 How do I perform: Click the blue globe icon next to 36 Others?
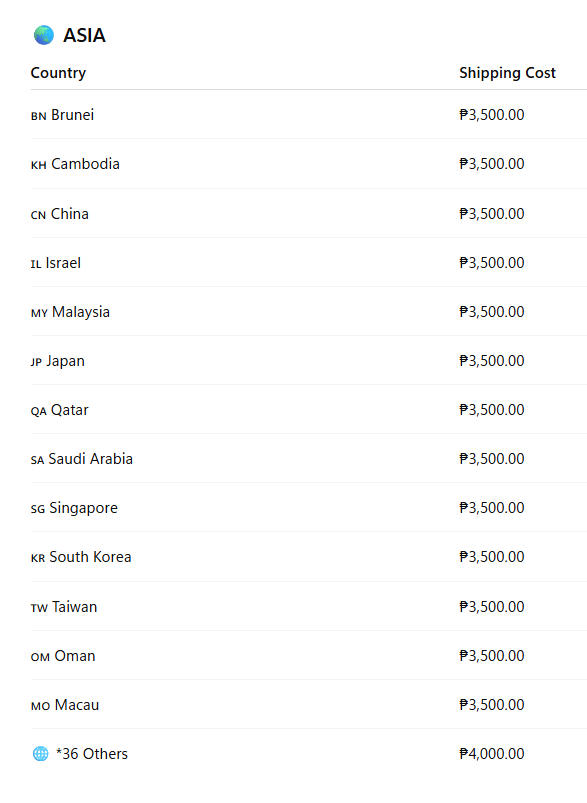pos(40,754)
